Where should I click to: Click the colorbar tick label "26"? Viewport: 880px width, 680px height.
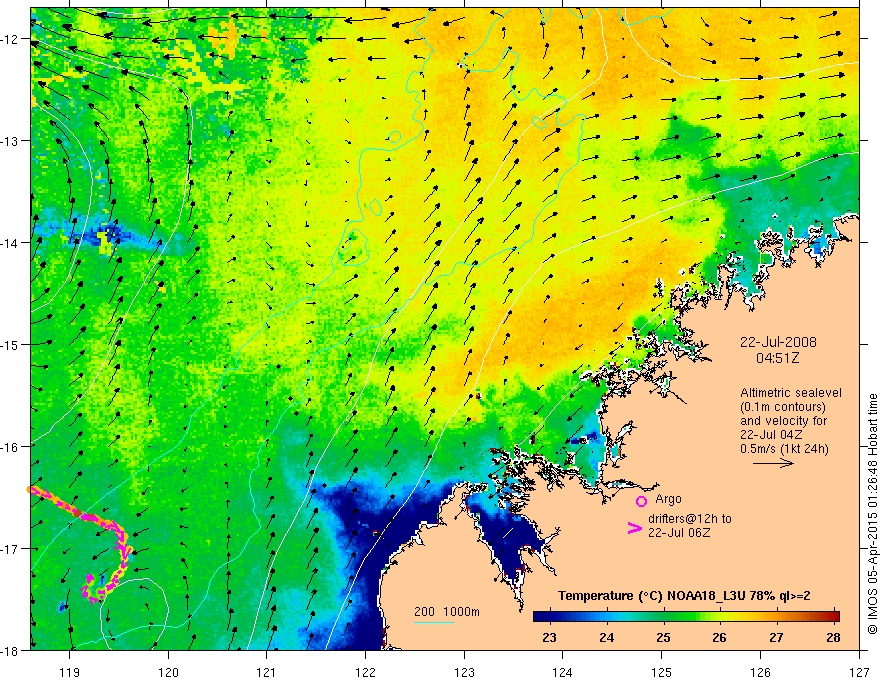(x=719, y=637)
